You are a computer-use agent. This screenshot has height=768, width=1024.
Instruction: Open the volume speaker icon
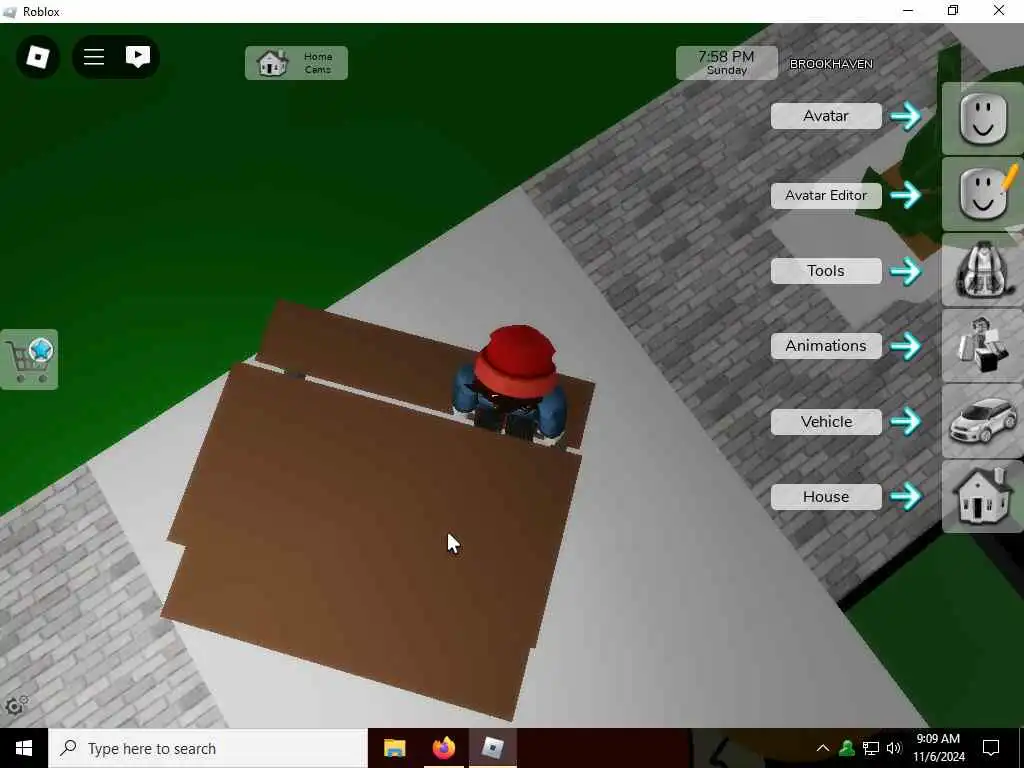(x=894, y=748)
